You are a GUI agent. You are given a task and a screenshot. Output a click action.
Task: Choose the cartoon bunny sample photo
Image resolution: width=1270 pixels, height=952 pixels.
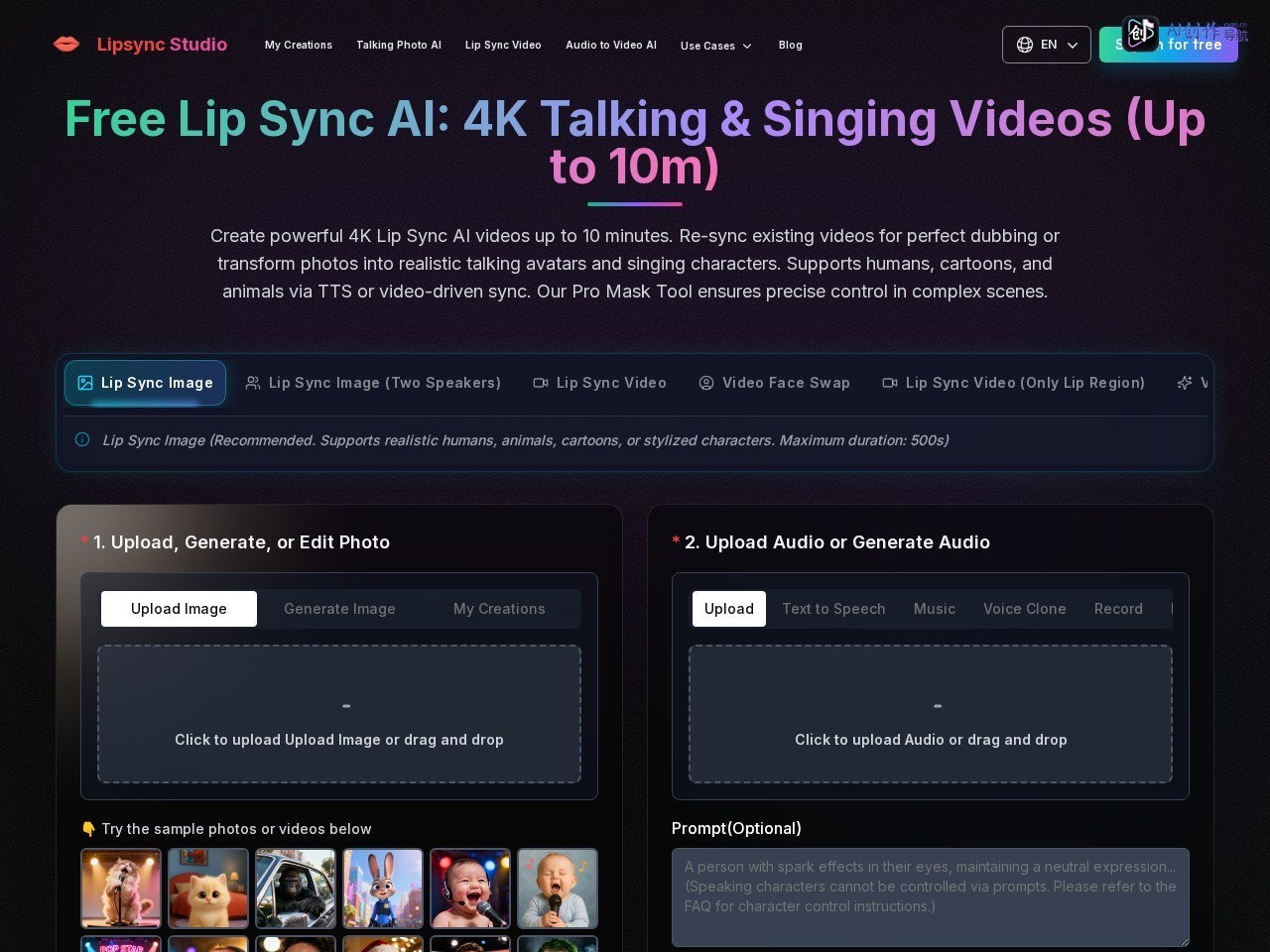(x=383, y=889)
